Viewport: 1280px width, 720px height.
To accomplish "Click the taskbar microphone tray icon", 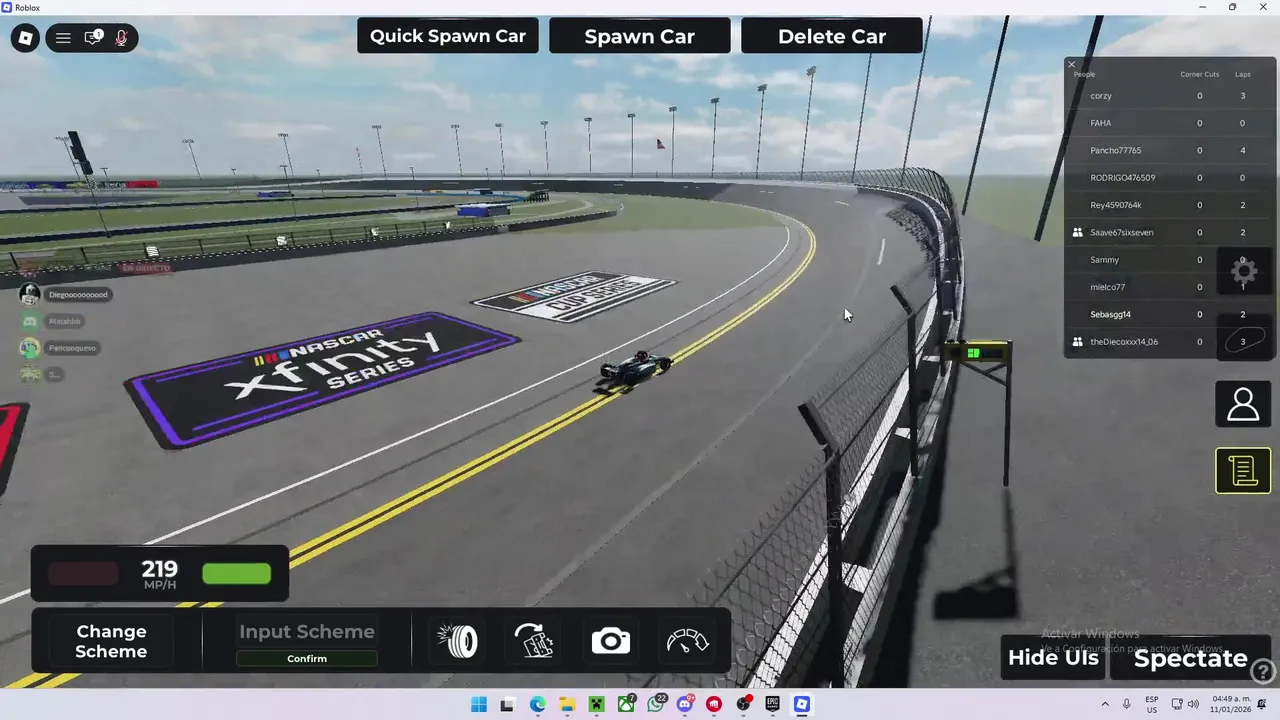I will 1127,704.
